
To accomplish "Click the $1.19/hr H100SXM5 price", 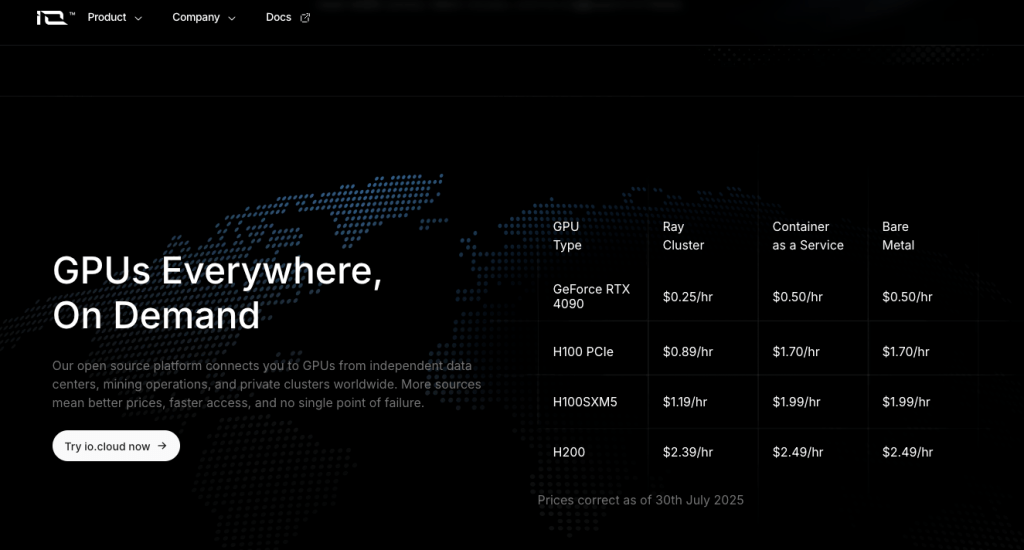I will click(685, 402).
